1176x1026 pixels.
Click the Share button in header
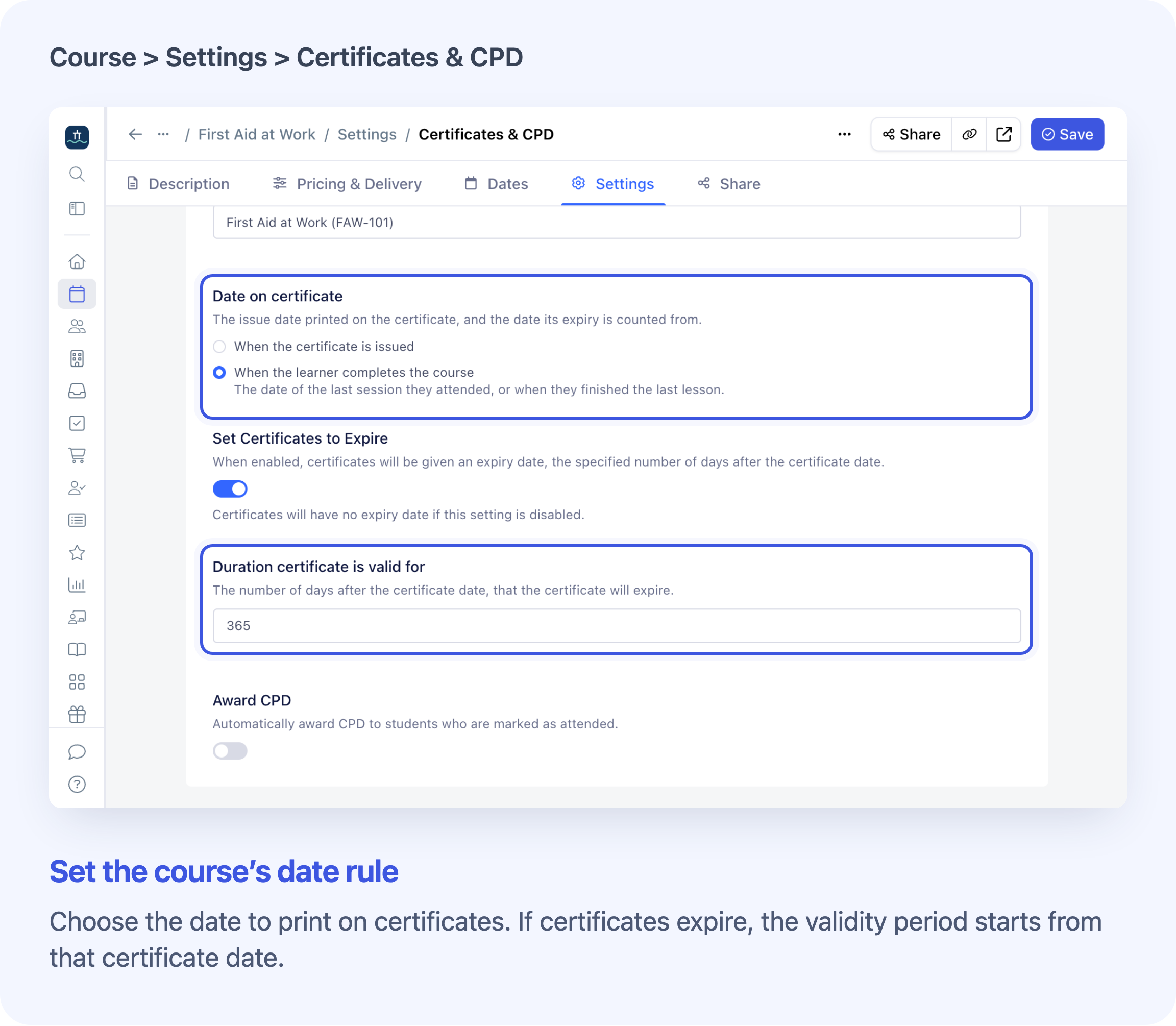coord(912,135)
